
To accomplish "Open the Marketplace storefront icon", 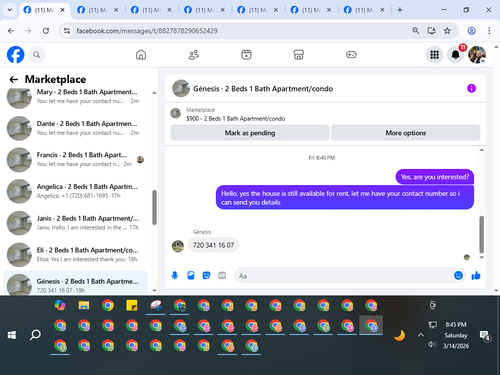I will pos(299,55).
